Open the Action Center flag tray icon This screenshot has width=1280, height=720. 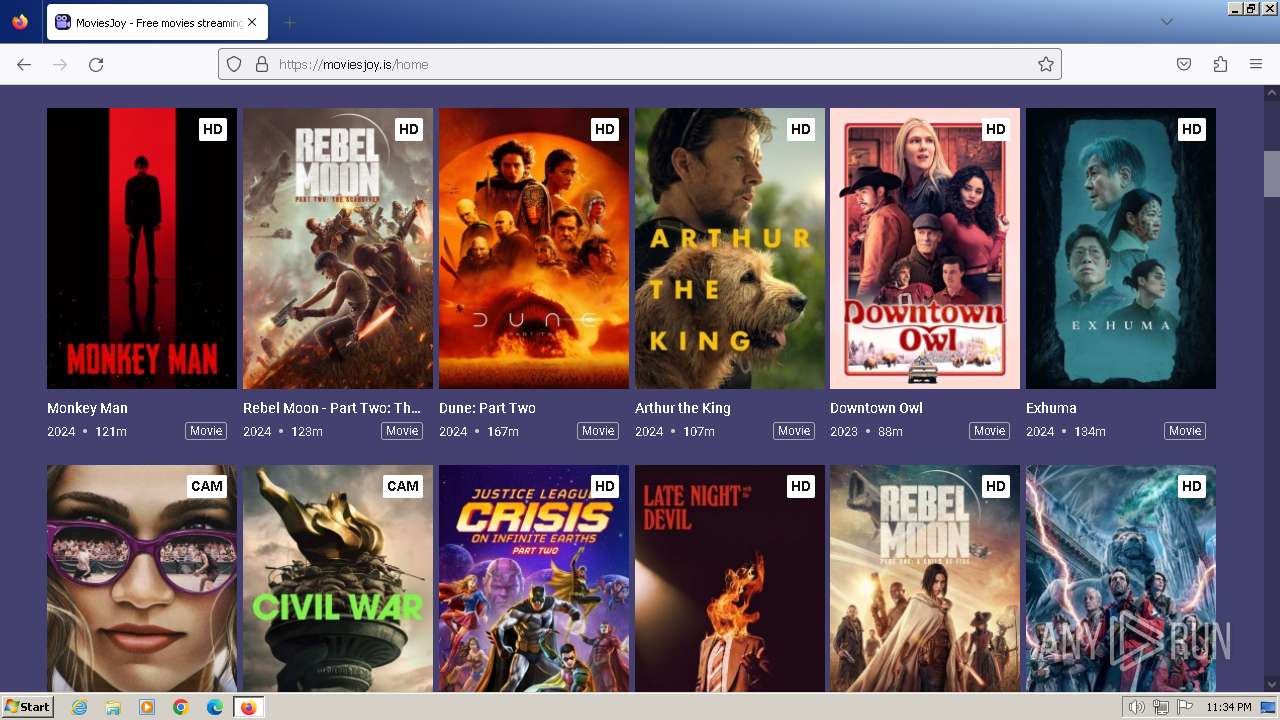pos(1185,707)
